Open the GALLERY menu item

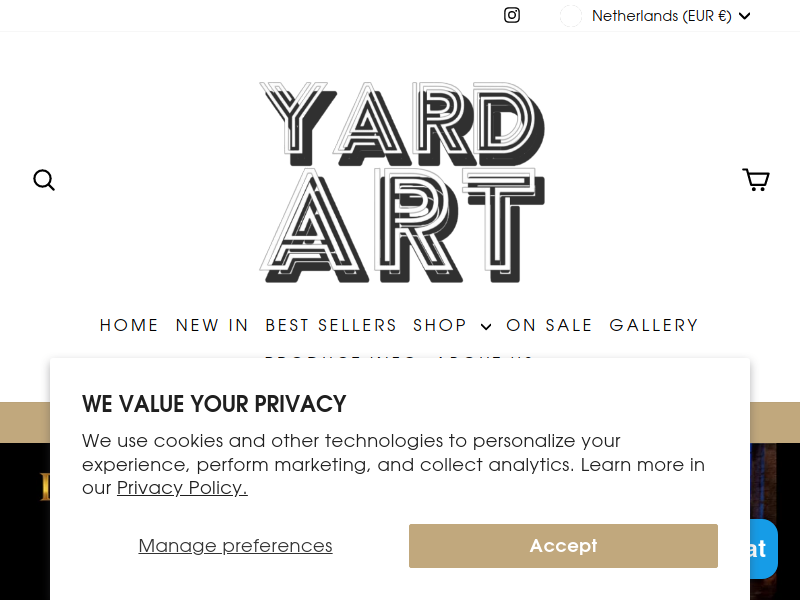tap(654, 325)
